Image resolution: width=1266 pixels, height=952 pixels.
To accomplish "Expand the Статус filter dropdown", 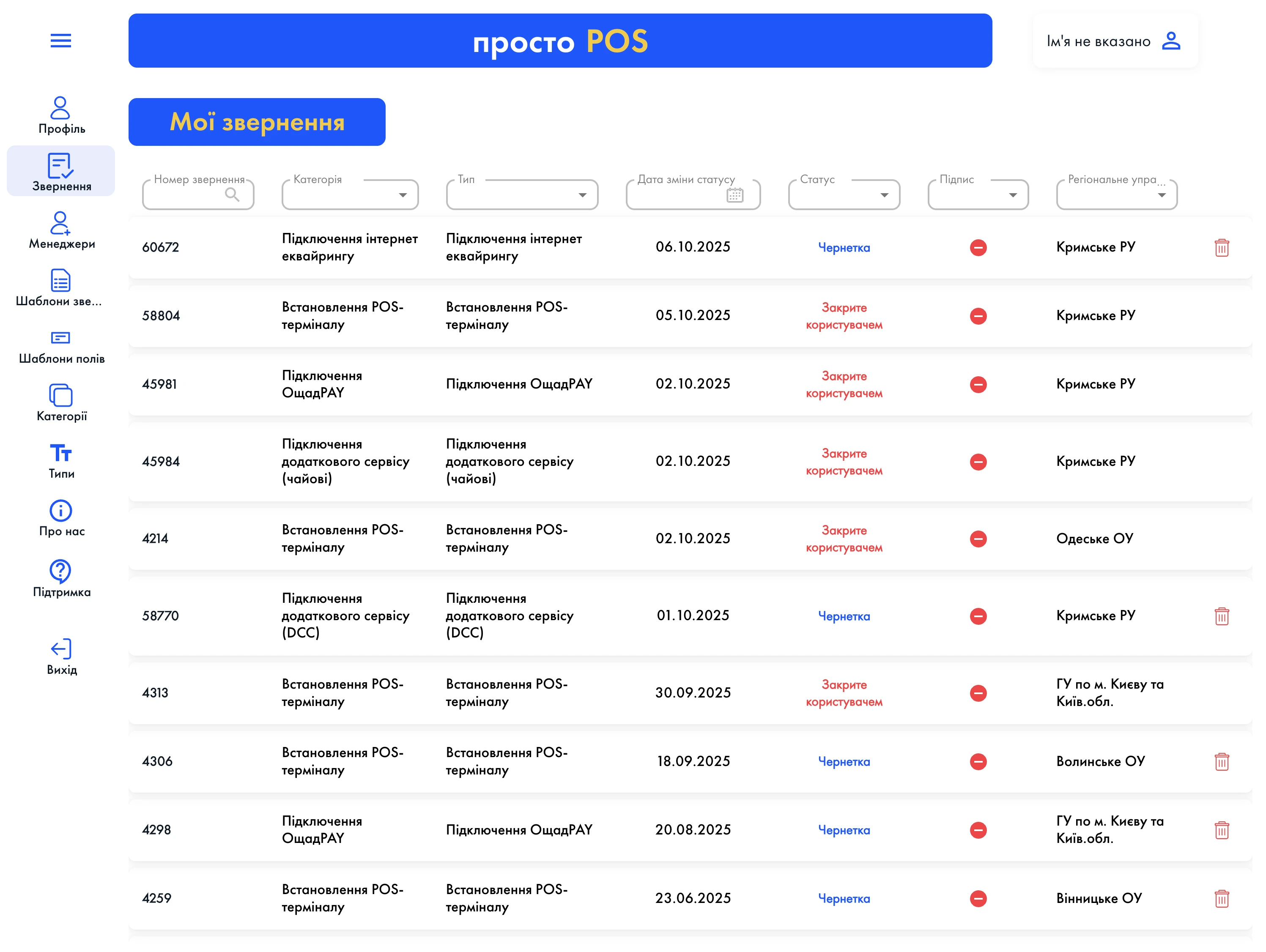I will 884,195.
